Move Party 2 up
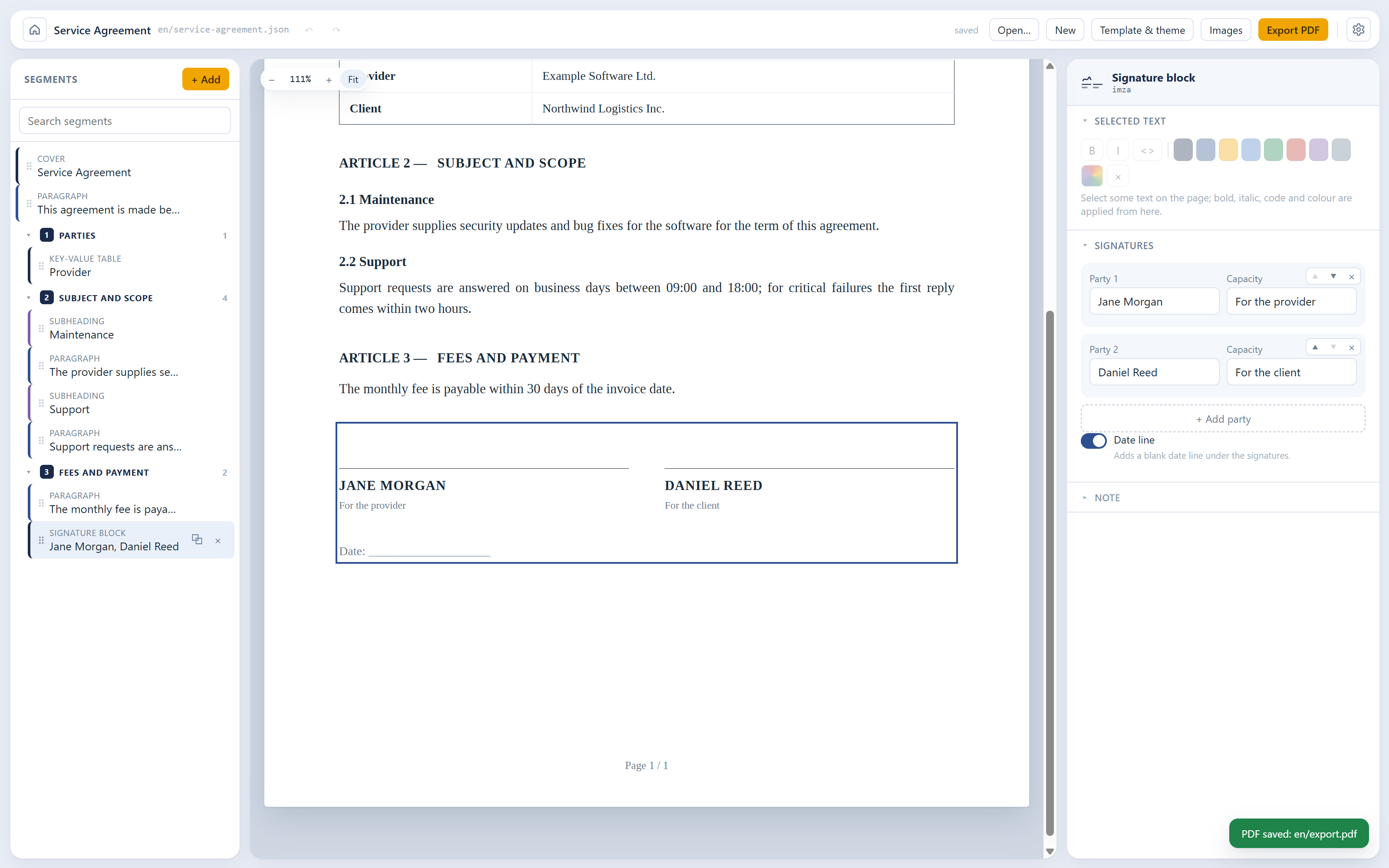The width and height of the screenshot is (1389, 868). [x=1315, y=347]
